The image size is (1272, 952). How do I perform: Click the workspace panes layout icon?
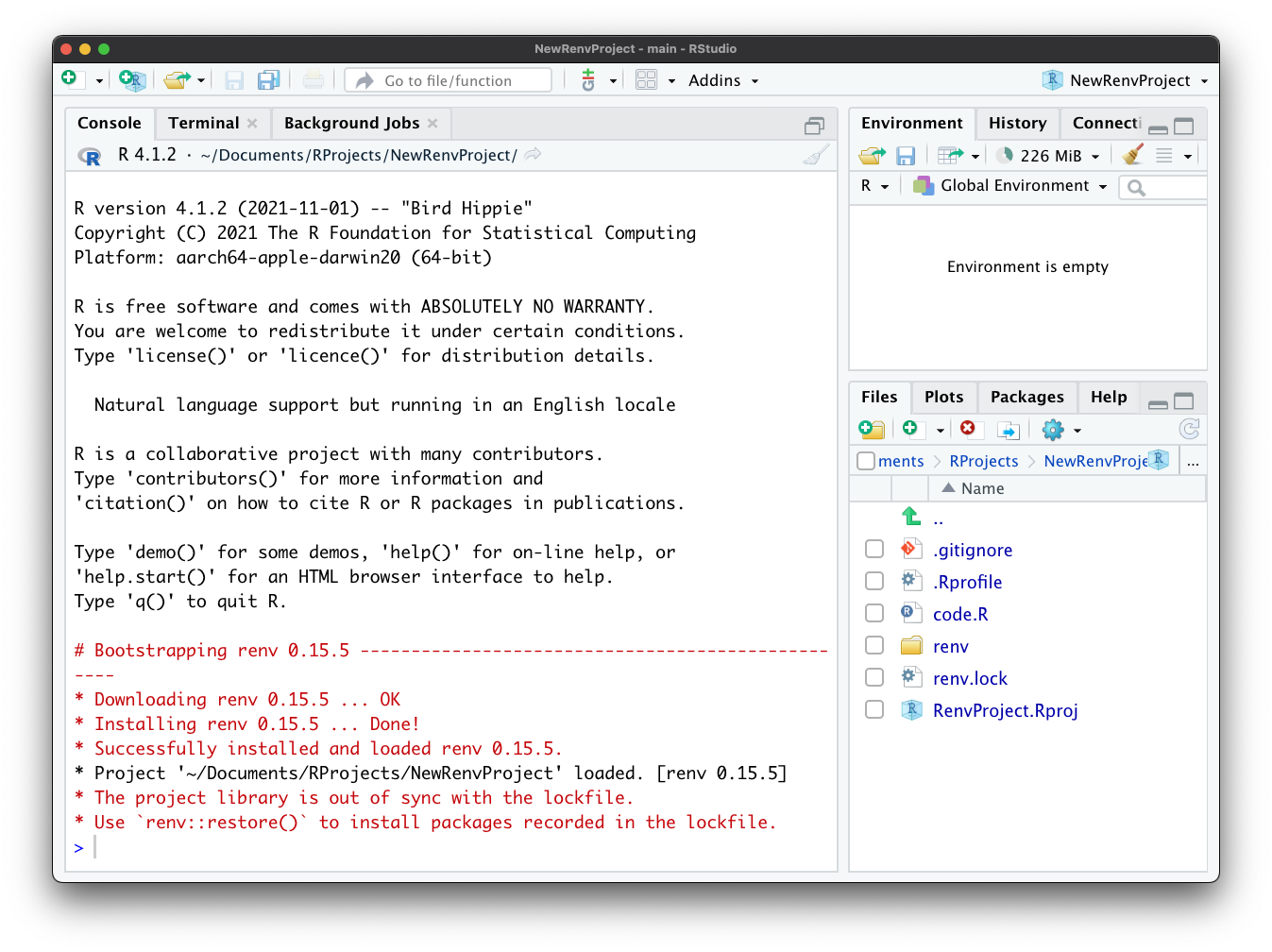[646, 80]
